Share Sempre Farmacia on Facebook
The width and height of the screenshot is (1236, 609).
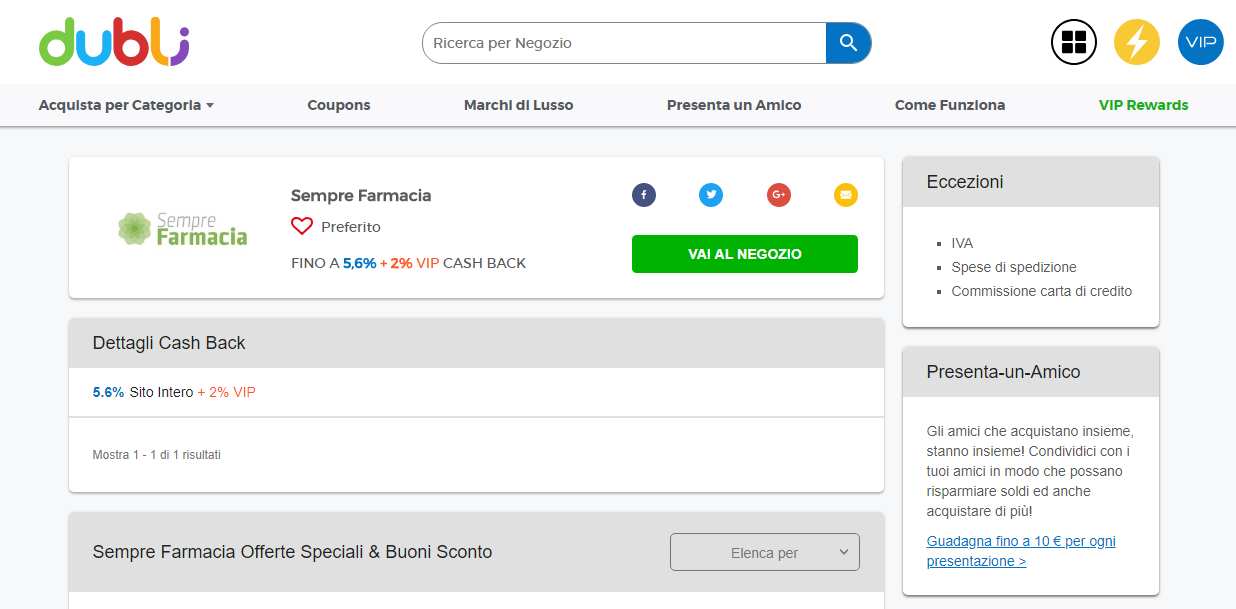[x=644, y=195]
